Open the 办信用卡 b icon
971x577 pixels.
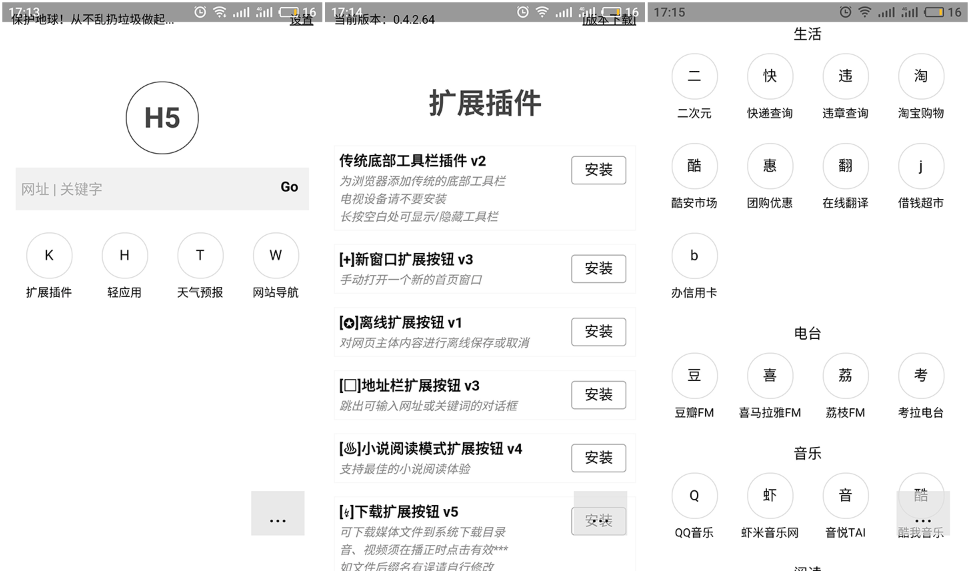(694, 256)
